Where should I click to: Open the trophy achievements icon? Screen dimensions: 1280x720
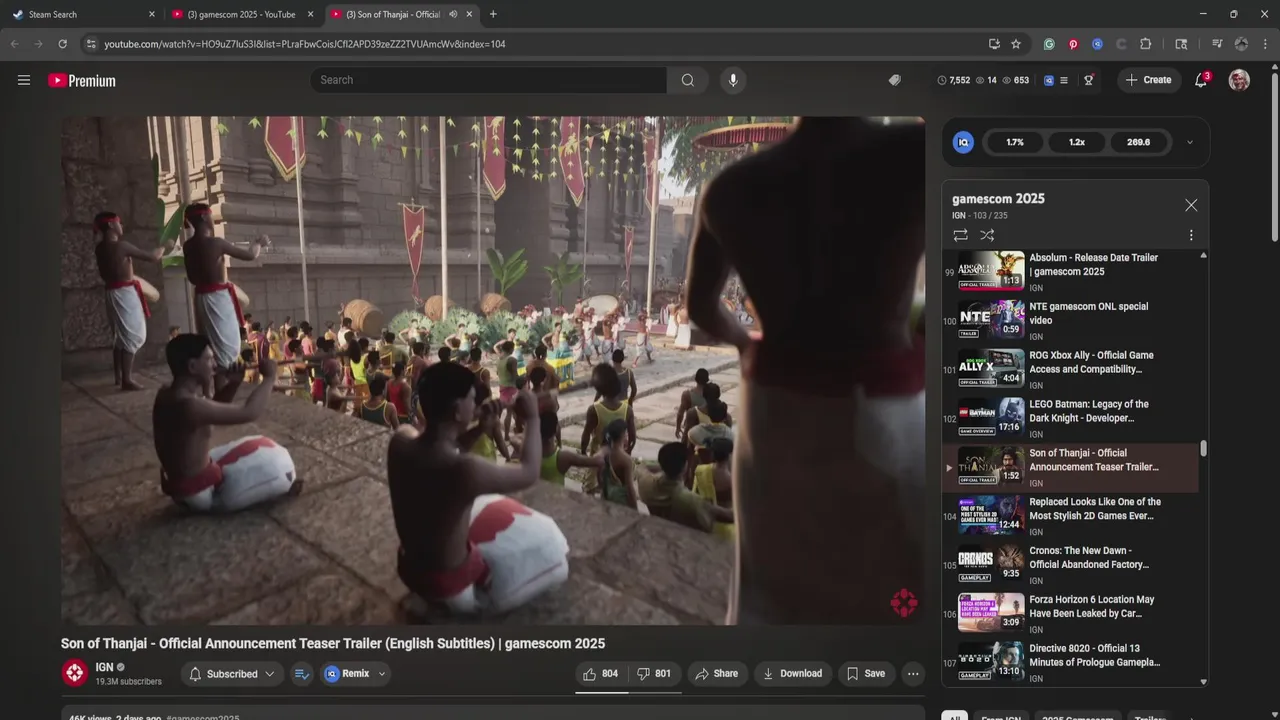pos(1089,80)
